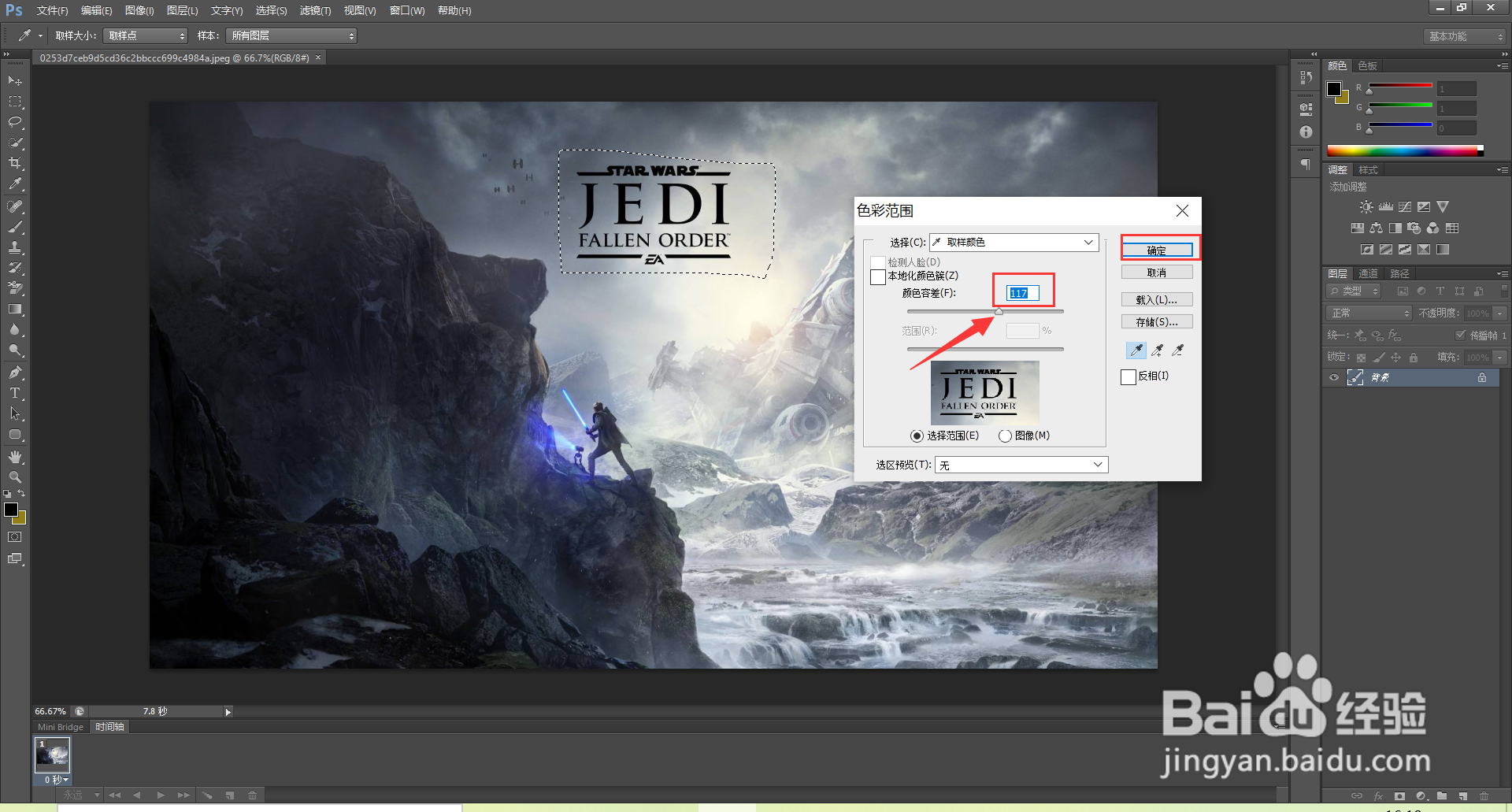1512x812 pixels.
Task: Click the 载入 button
Action: pyautogui.click(x=1157, y=300)
